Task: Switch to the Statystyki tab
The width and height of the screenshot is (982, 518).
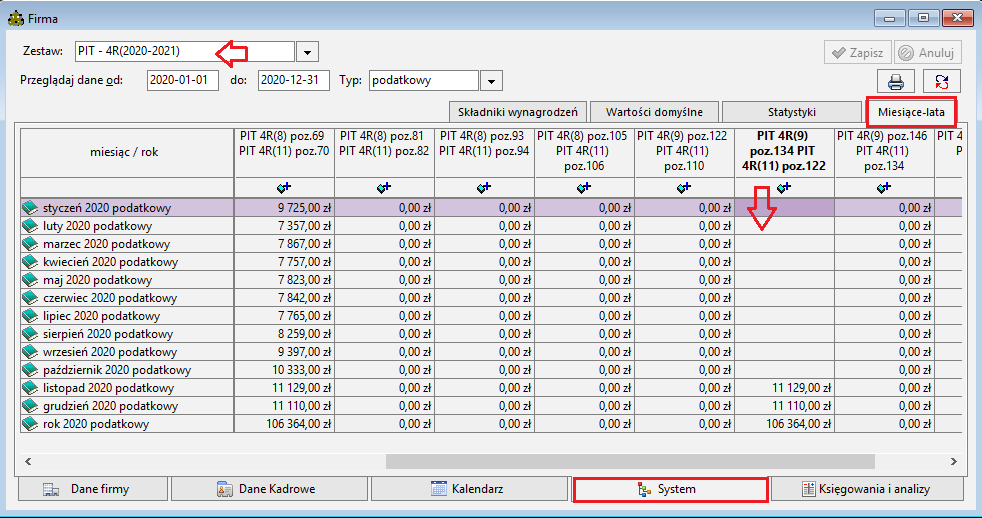Action: click(792, 113)
